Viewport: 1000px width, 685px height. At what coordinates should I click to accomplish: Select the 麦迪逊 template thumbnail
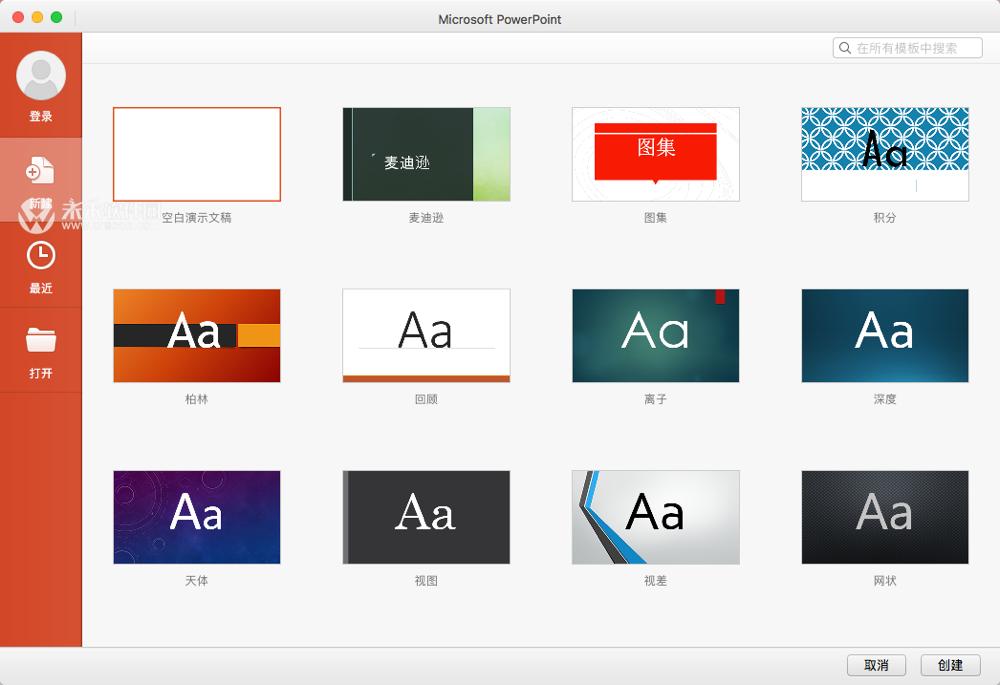click(426, 153)
